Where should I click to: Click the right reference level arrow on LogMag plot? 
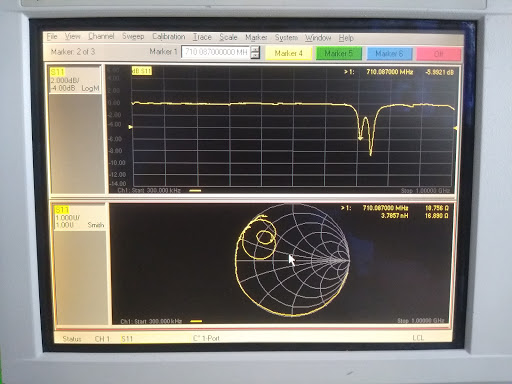[455, 128]
